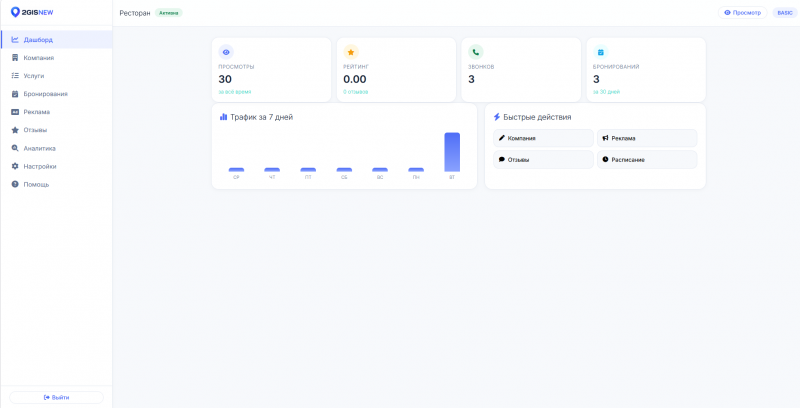Viewport: 800px width, 408px height.
Task: Click the phone icon on Звонков card
Action: coord(476,52)
